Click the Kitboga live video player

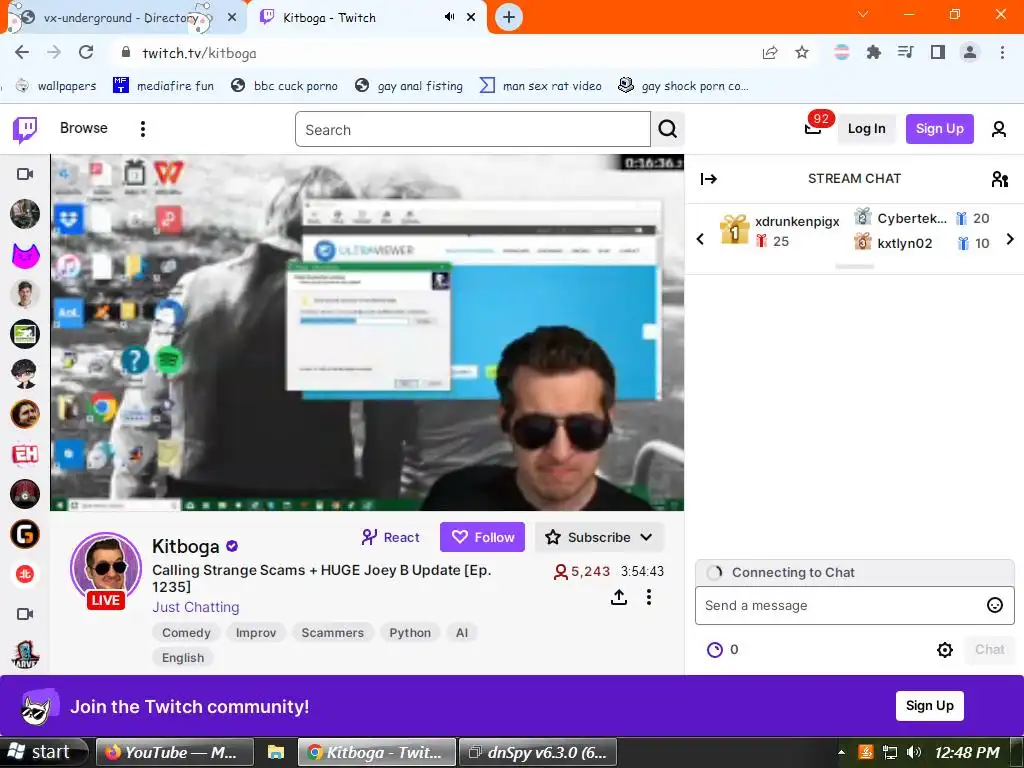click(x=367, y=332)
